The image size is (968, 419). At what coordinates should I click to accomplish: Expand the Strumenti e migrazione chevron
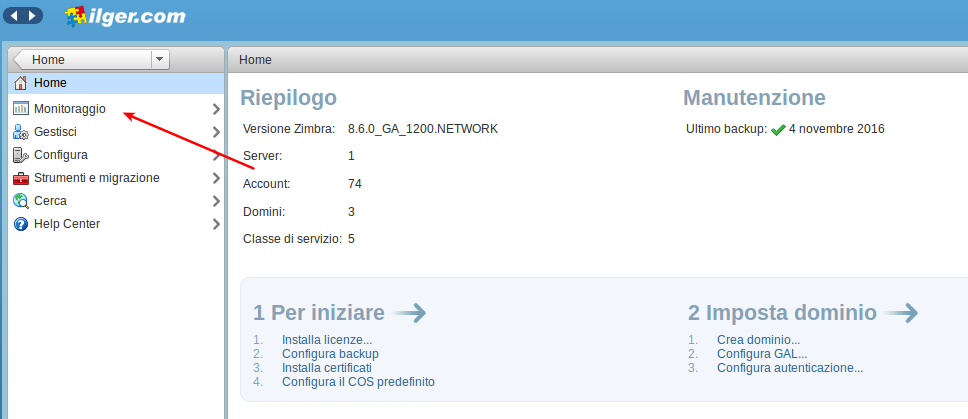tap(216, 178)
